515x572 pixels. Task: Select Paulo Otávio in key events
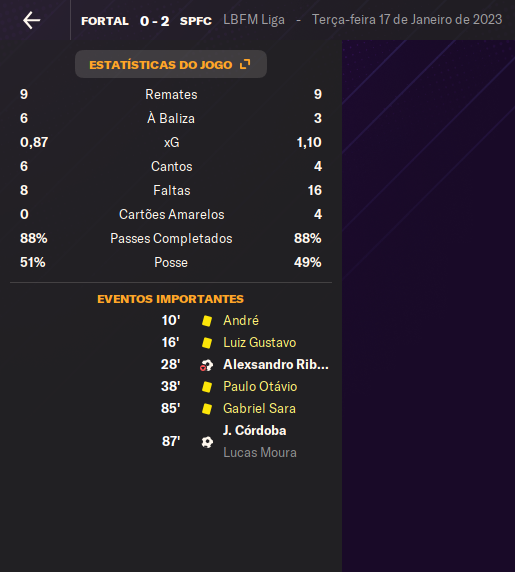[x=260, y=386]
